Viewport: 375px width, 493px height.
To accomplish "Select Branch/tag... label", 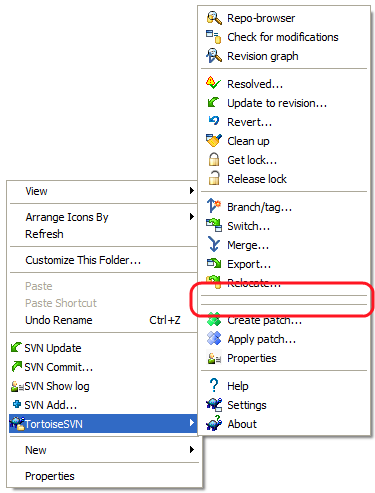I will 260,207.
